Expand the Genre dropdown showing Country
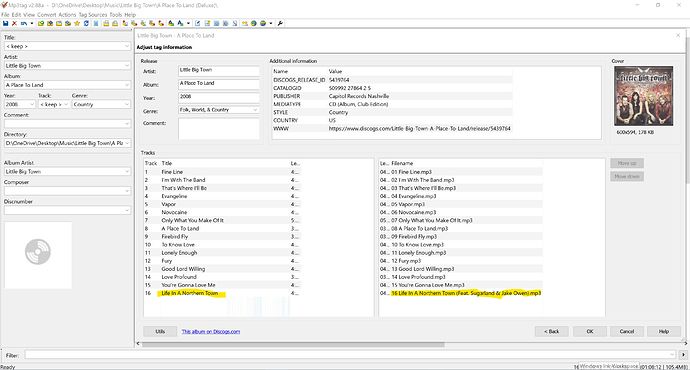 [127, 104]
